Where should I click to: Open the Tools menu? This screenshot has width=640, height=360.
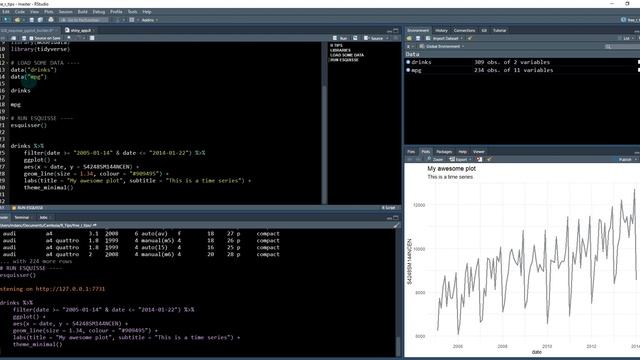[x=132, y=12]
